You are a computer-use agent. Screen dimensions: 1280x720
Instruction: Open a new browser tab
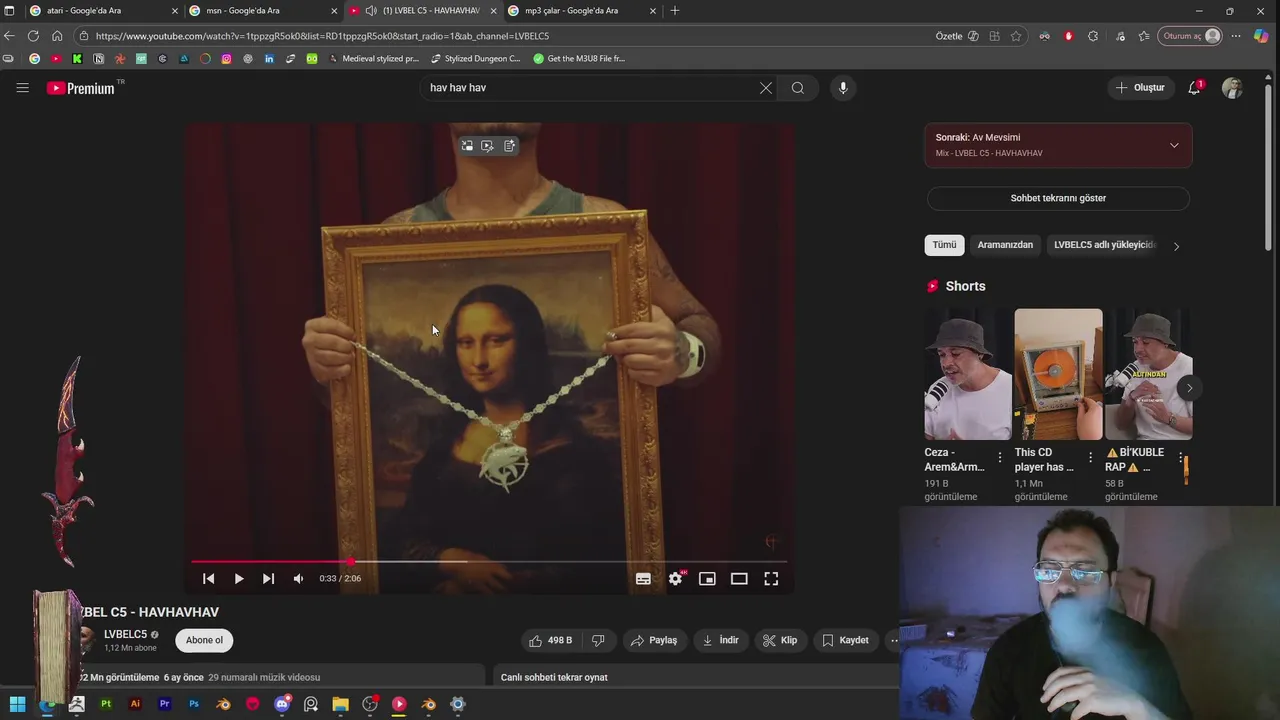pos(675,11)
